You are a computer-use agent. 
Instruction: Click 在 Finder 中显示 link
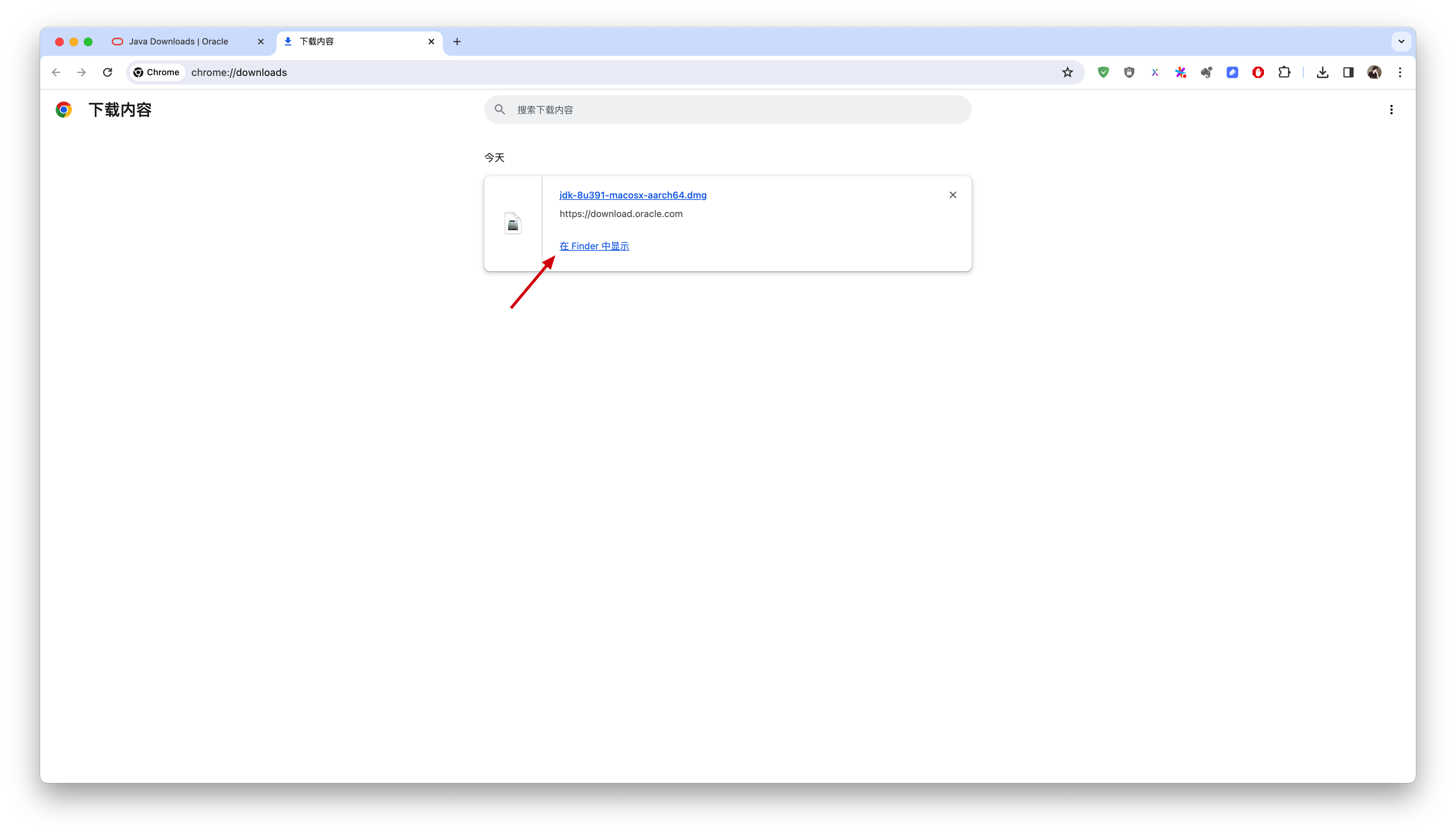594,246
